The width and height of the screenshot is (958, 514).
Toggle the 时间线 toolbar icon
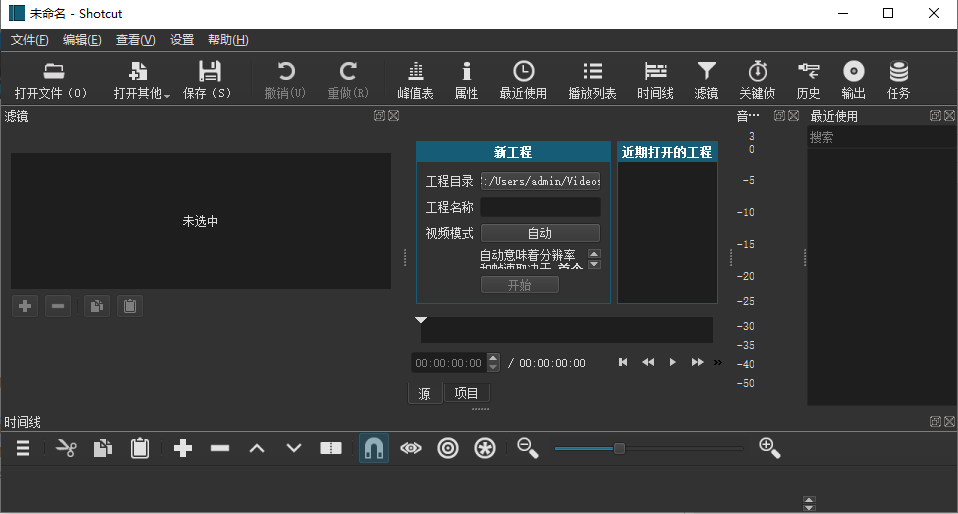(x=656, y=80)
